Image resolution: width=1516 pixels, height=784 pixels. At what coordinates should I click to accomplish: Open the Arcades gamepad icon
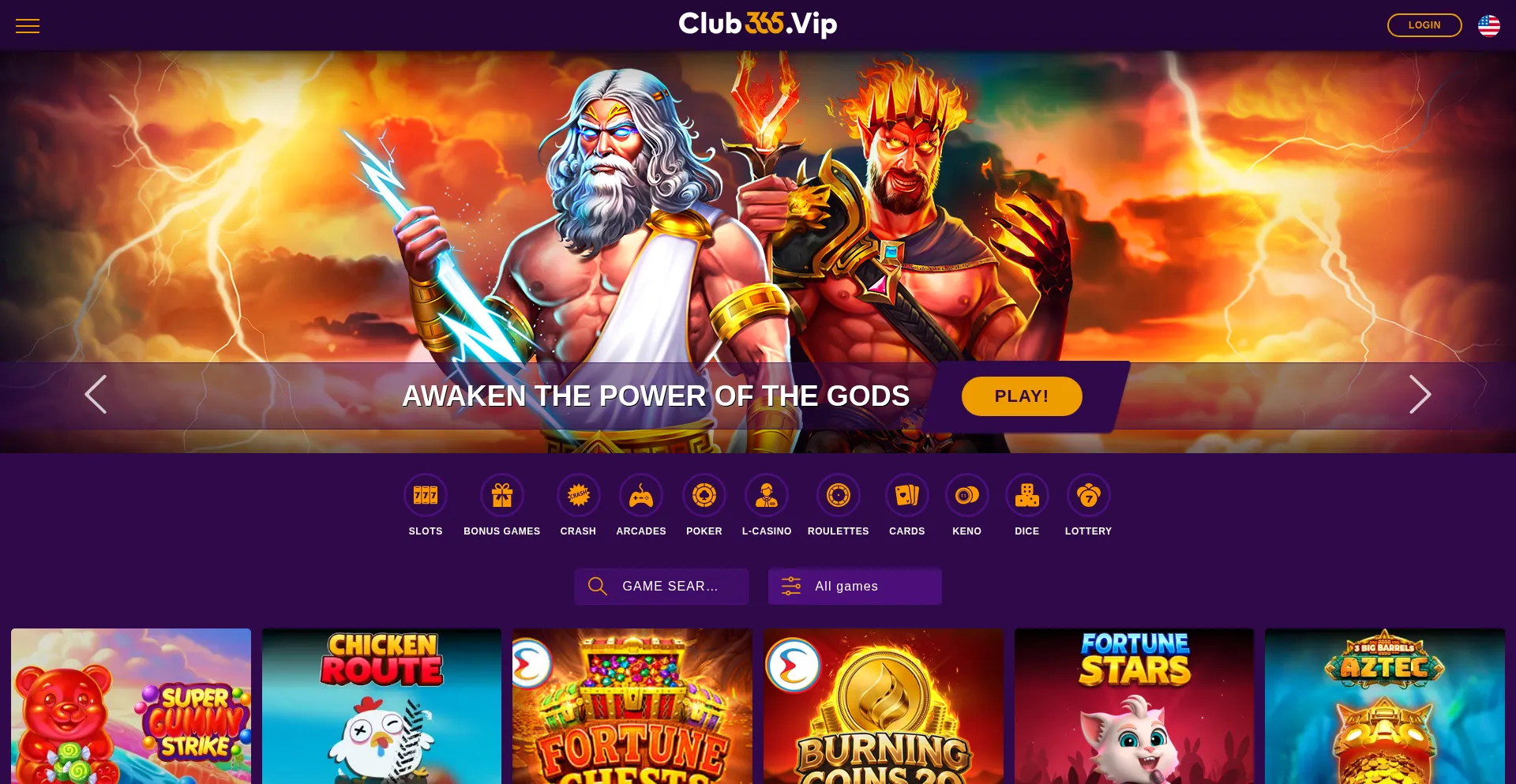(641, 495)
